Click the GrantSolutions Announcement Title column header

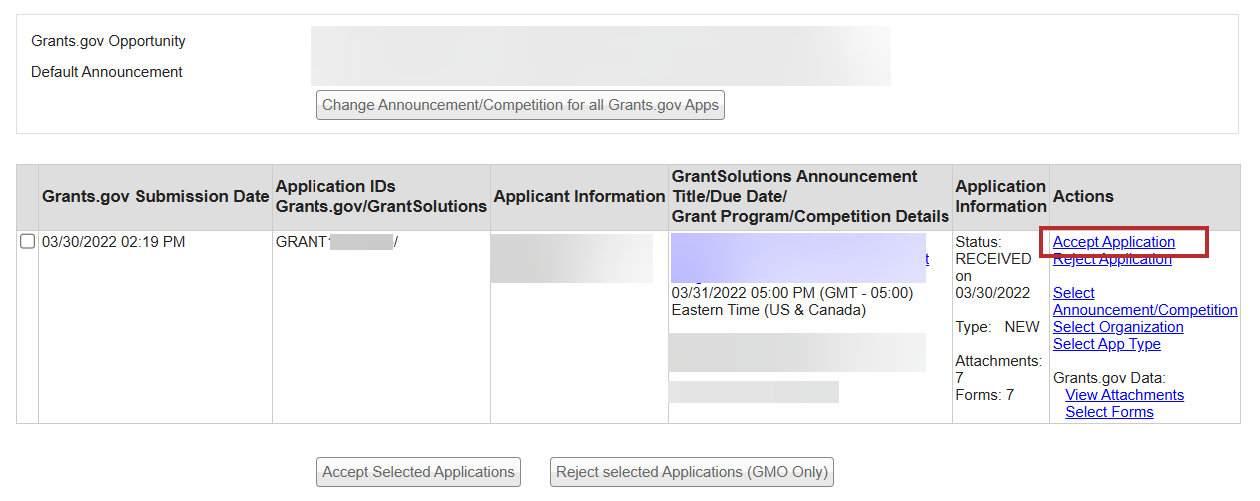point(810,197)
